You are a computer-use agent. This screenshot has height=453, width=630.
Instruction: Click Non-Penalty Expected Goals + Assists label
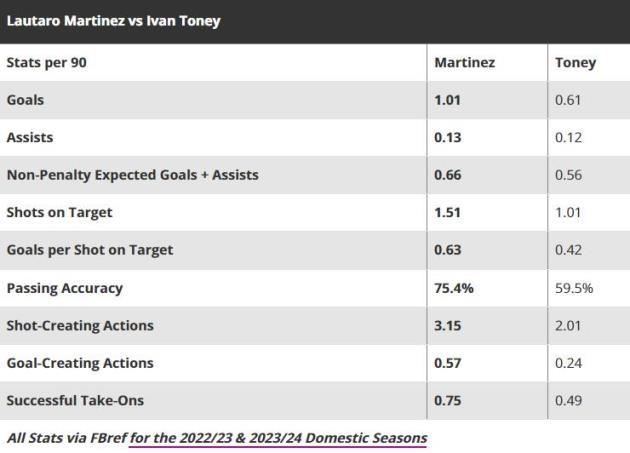pyautogui.click(x=132, y=175)
